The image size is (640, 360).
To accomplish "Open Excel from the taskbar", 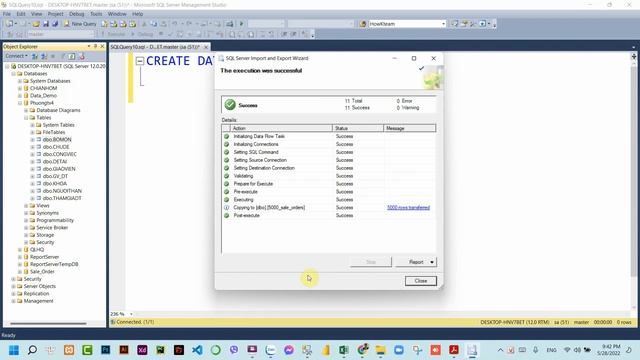I will tap(344, 350).
